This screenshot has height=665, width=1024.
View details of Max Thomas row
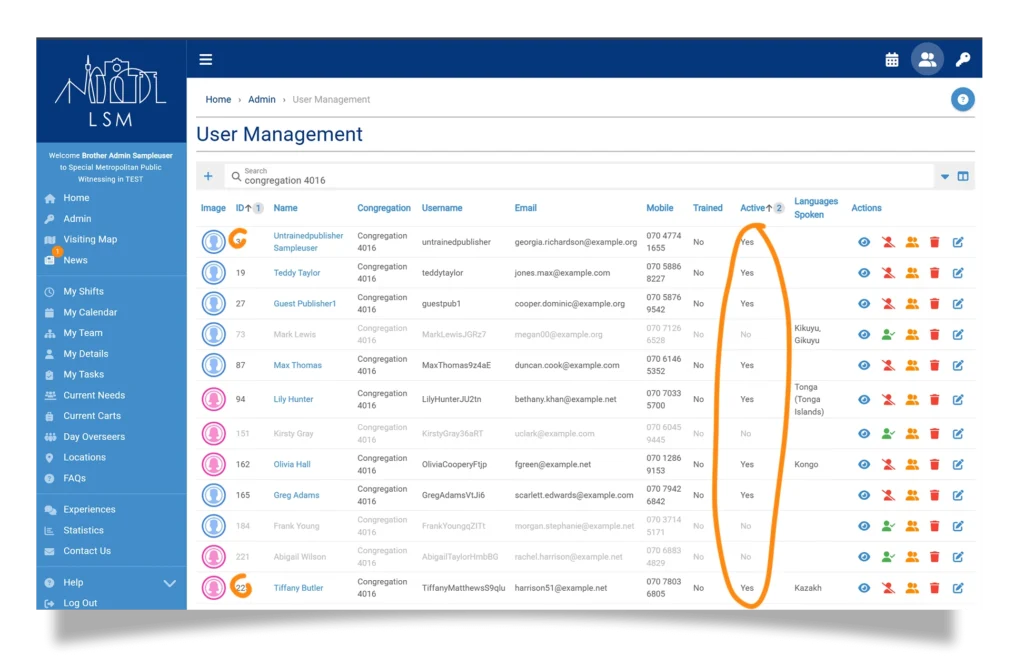(x=863, y=365)
